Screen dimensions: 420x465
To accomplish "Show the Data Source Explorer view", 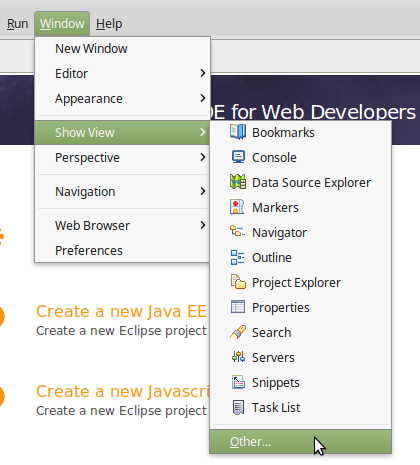I will click(300, 182).
